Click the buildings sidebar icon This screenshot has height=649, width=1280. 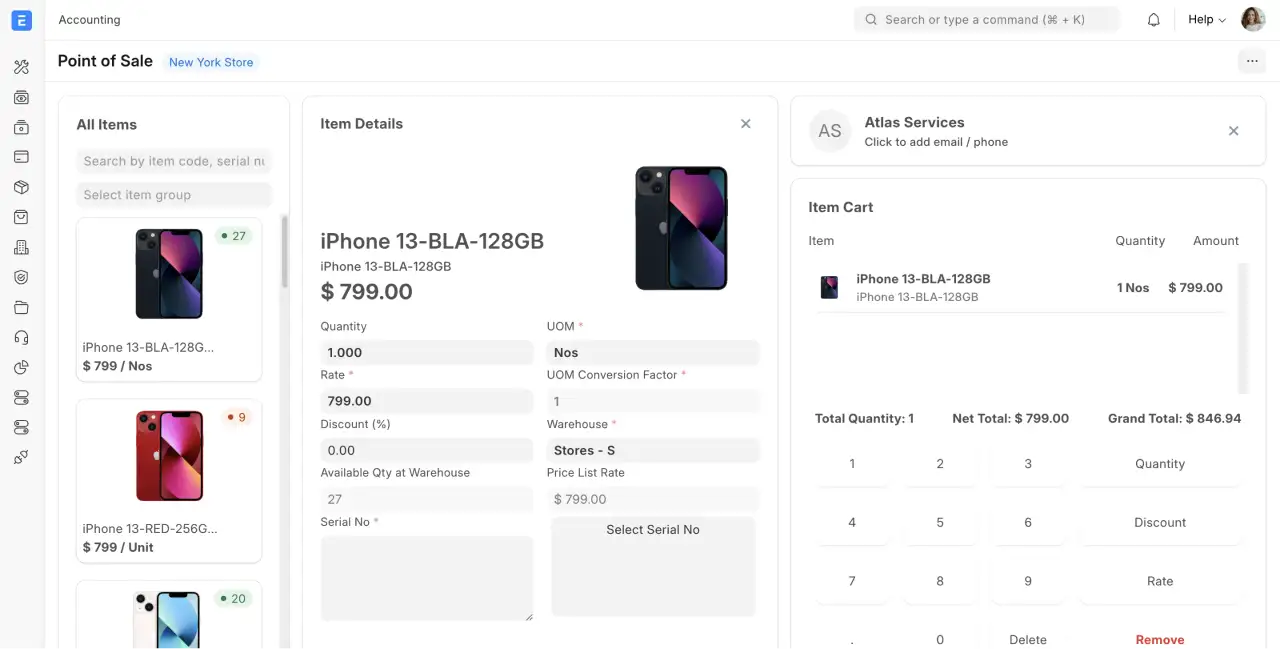click(22, 247)
